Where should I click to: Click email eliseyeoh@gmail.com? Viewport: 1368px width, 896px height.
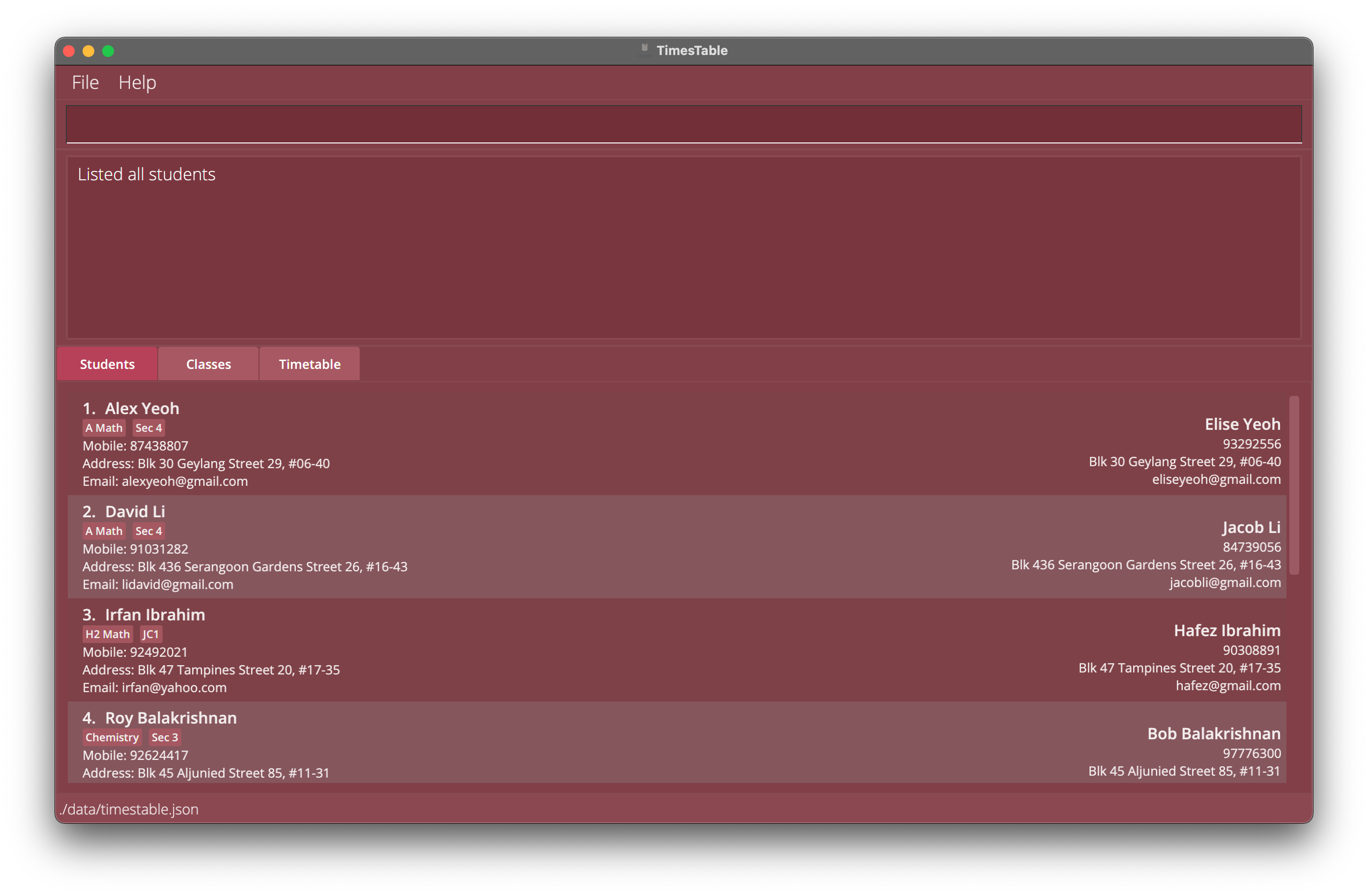point(1216,480)
